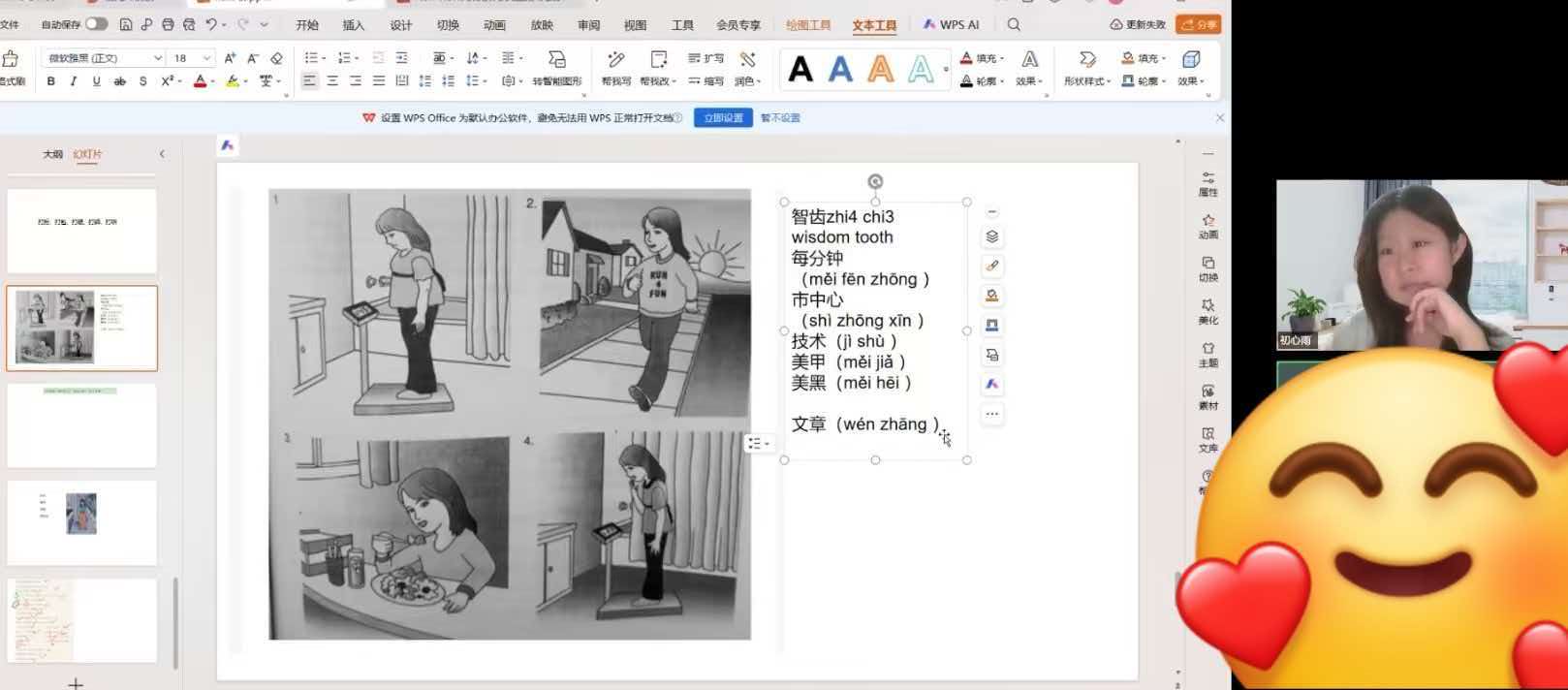Collapse the slide thumbnail panel
Viewport: 1568px width, 690px height.
(162, 154)
